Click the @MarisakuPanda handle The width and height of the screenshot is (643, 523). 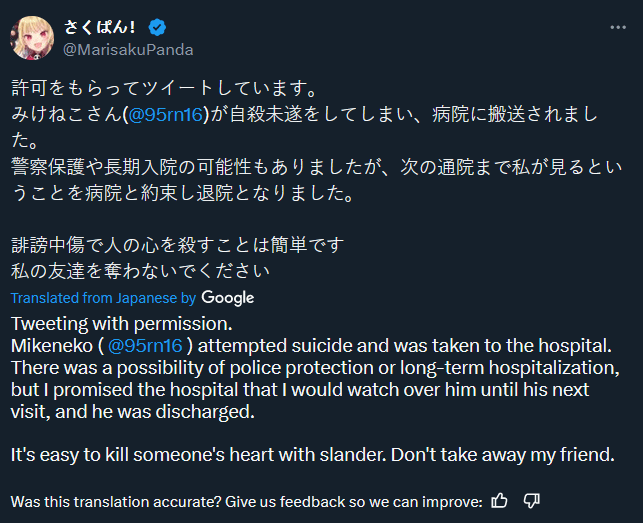[128, 50]
